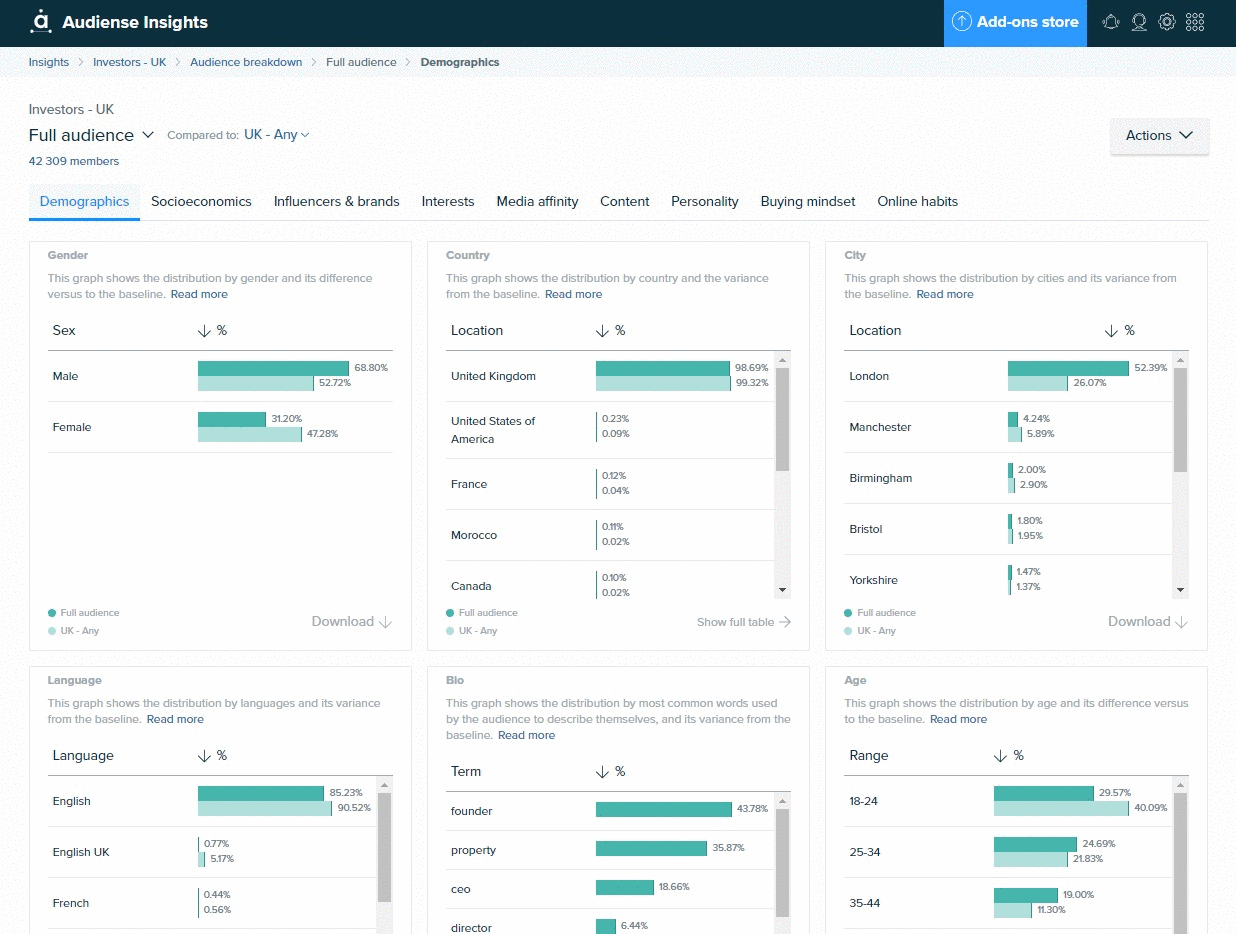Open 'Investors - UK' breadcrumb link
This screenshot has height=934, width=1236.
click(x=130, y=62)
